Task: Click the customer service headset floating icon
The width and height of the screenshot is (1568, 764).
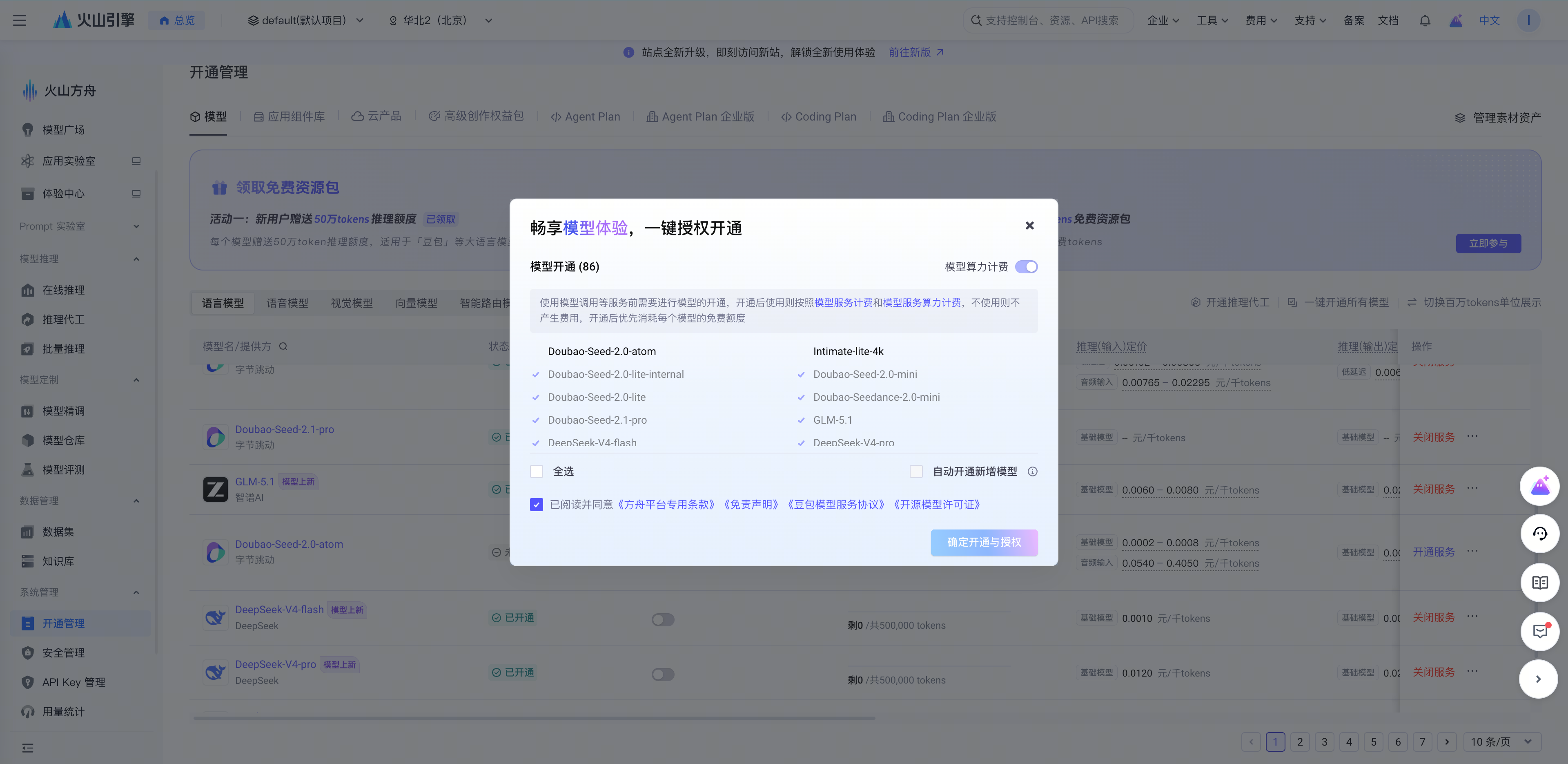Action: point(1539,534)
